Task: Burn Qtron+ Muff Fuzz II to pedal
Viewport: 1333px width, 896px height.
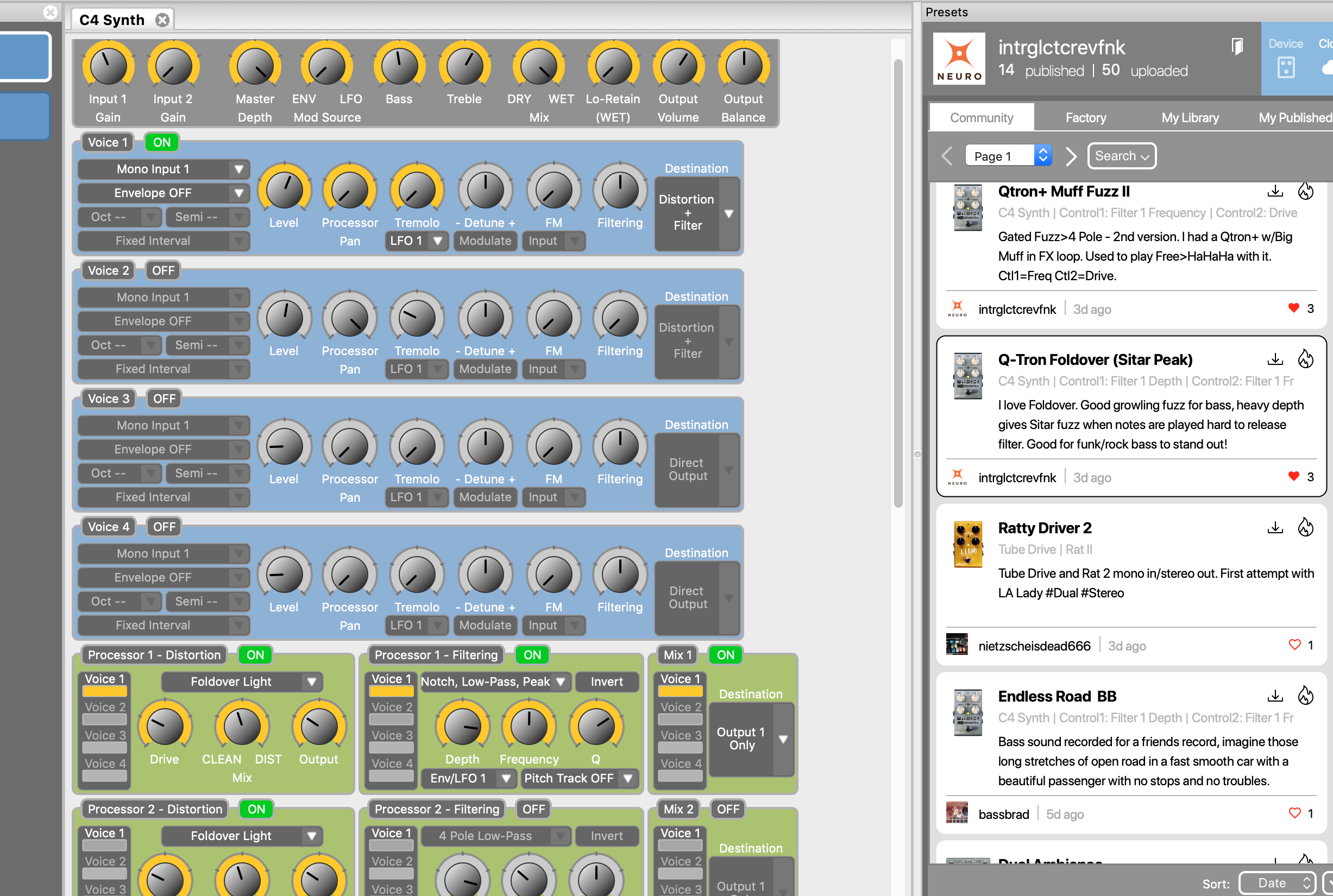Action: [1305, 191]
